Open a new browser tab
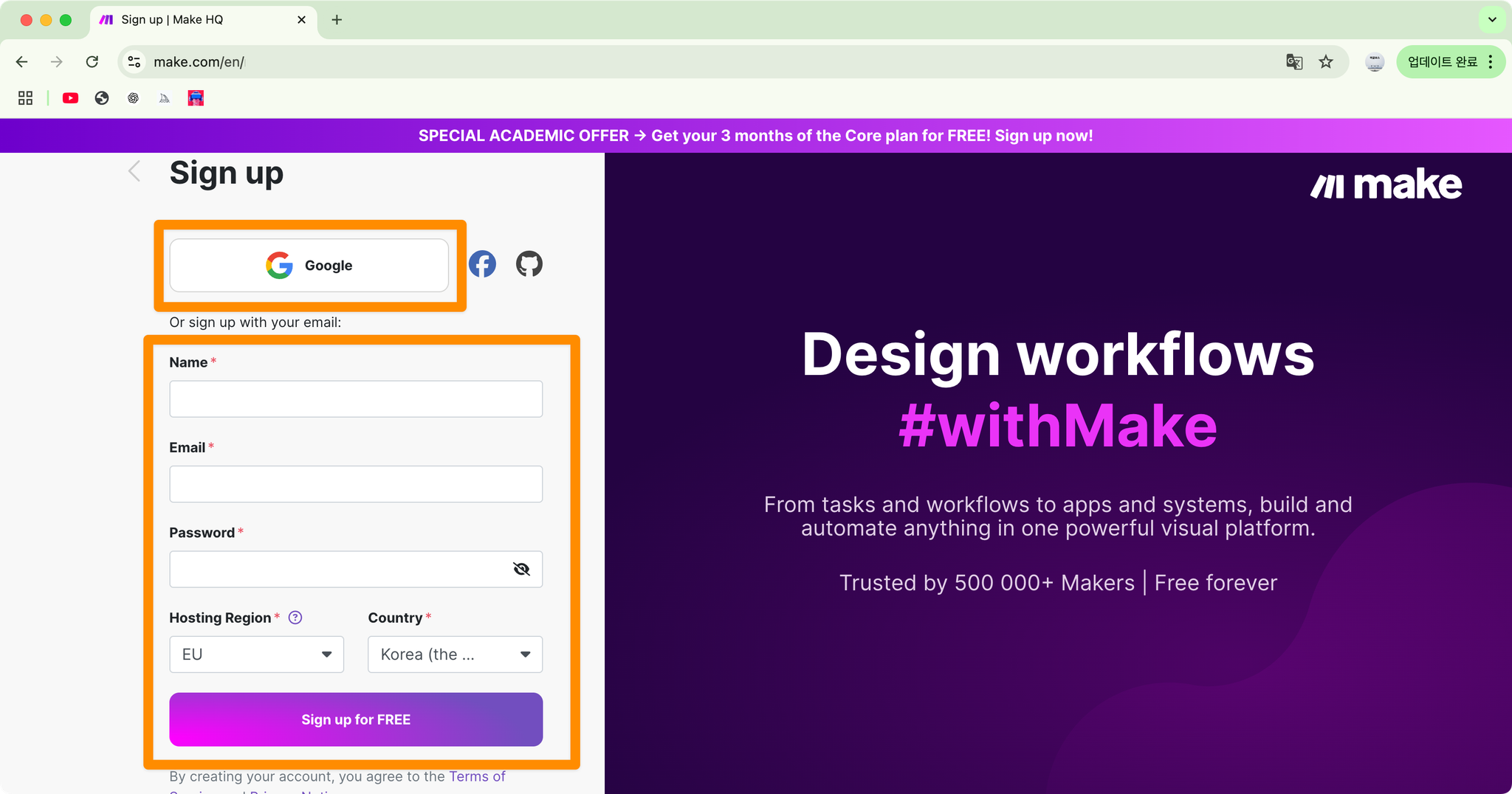Screen dimensions: 1512x794 pos(337,20)
